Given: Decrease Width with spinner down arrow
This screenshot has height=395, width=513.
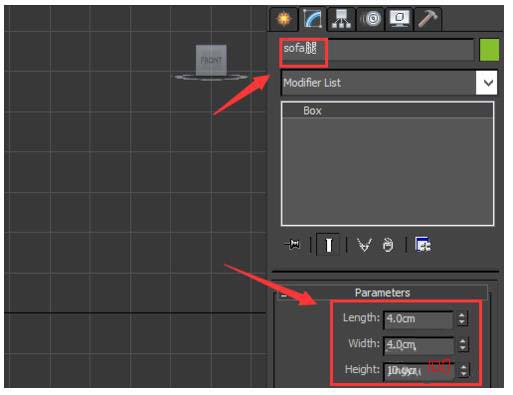Looking at the screenshot, I should [462, 349].
